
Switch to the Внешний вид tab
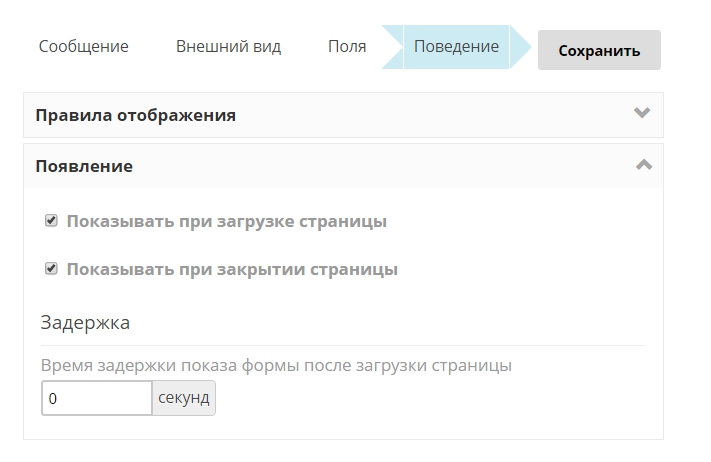(x=228, y=47)
